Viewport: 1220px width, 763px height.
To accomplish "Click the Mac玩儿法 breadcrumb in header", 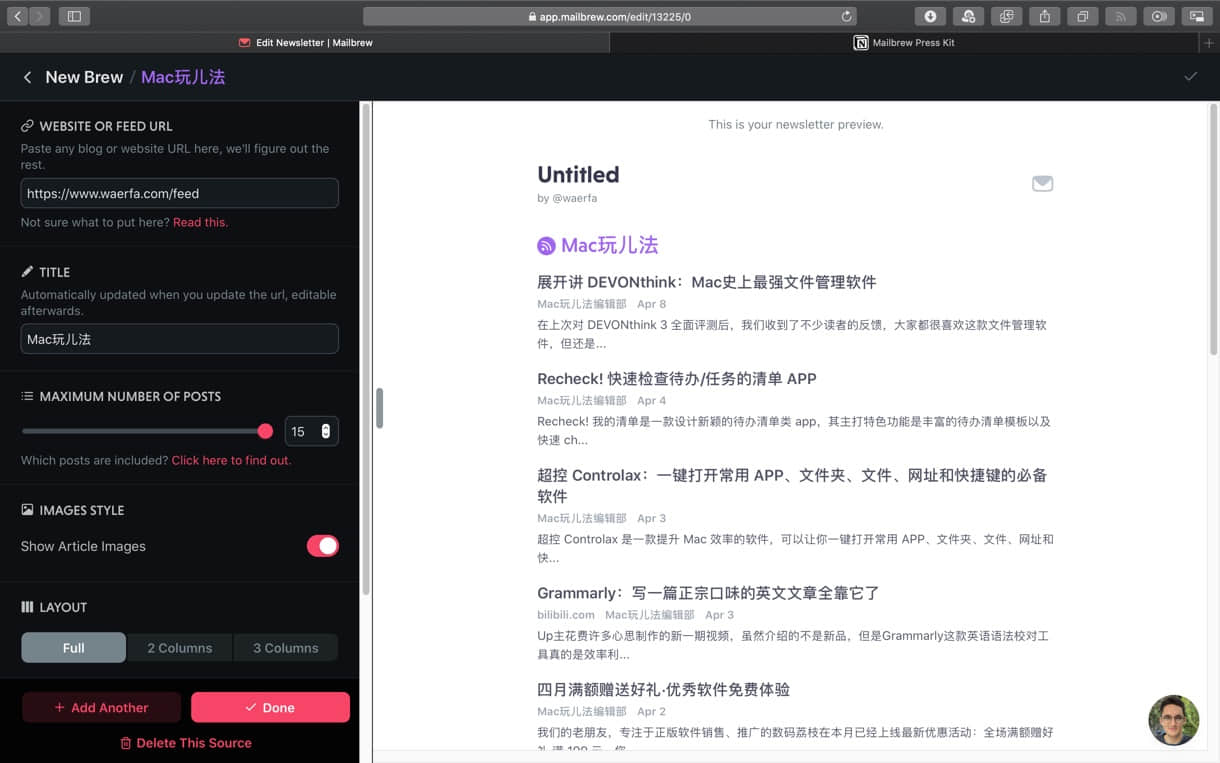I will (183, 77).
